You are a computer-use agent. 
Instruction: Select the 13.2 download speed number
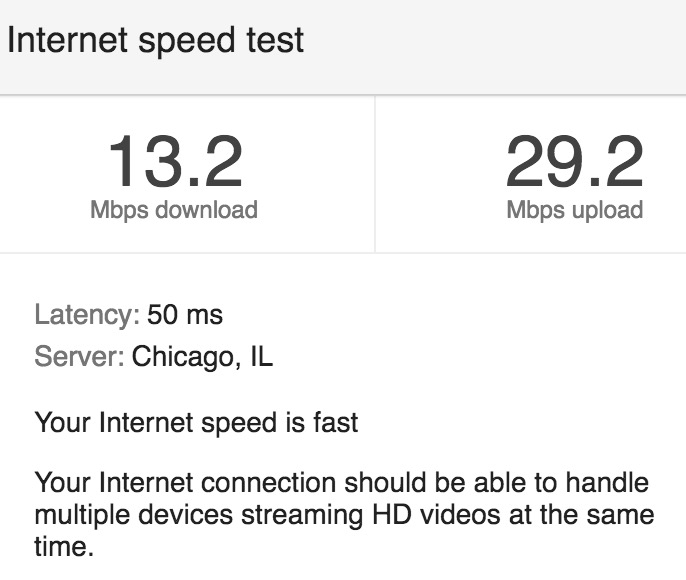pos(174,162)
